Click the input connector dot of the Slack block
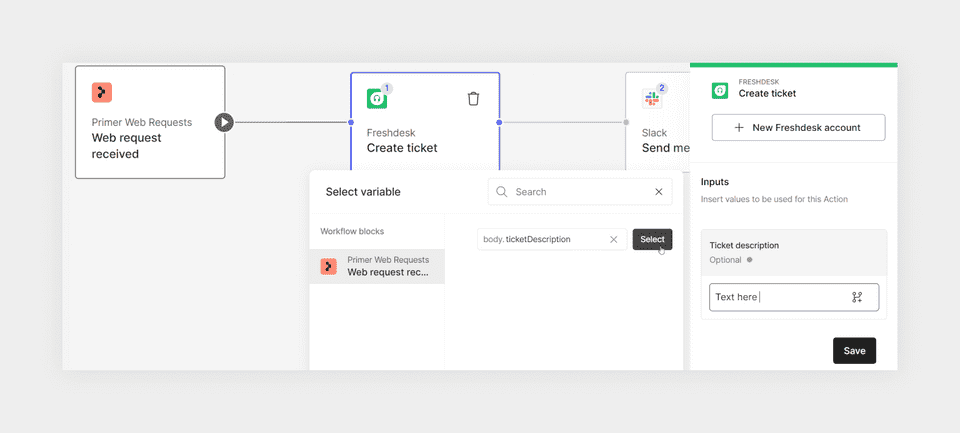 [626, 122]
